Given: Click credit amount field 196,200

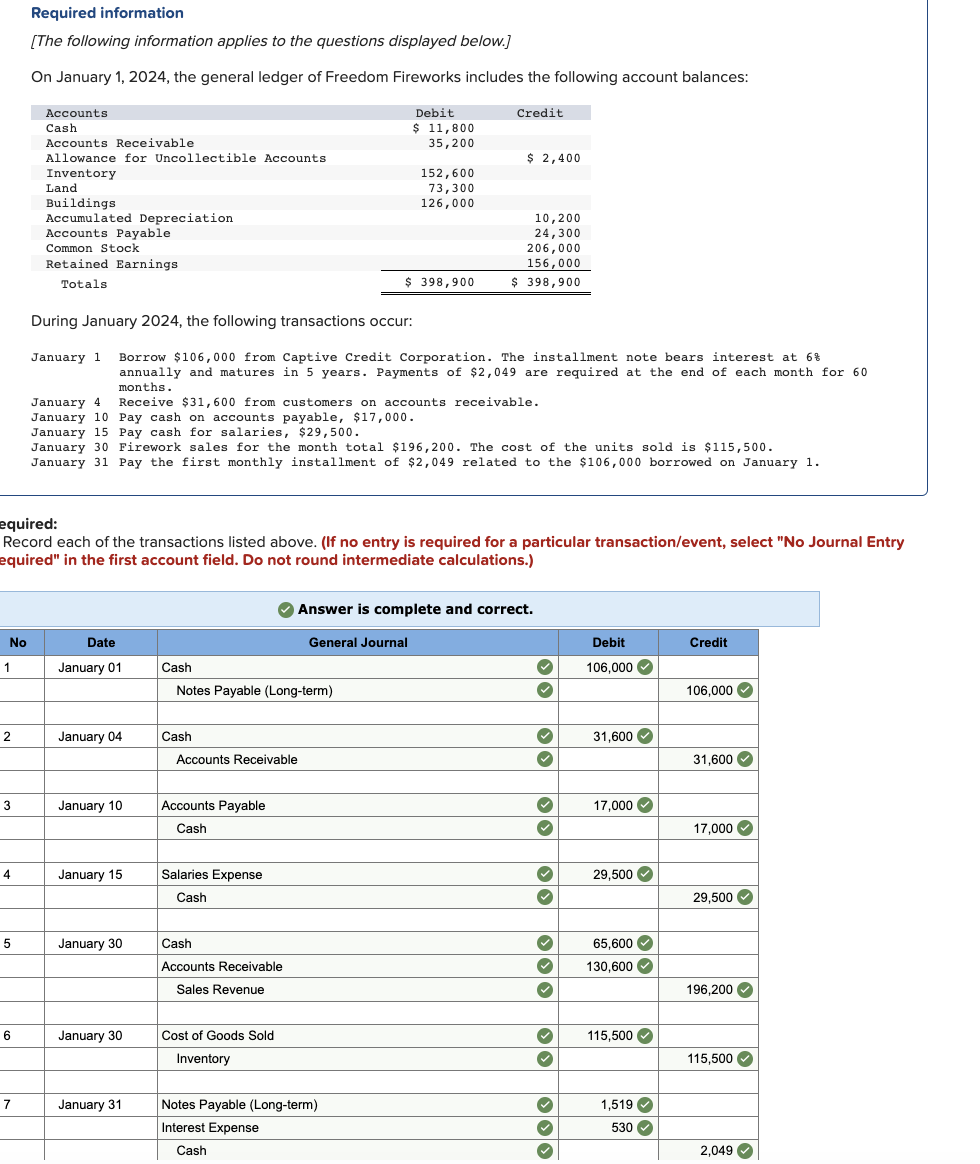Looking at the screenshot, I should pyautogui.click(x=708, y=990).
